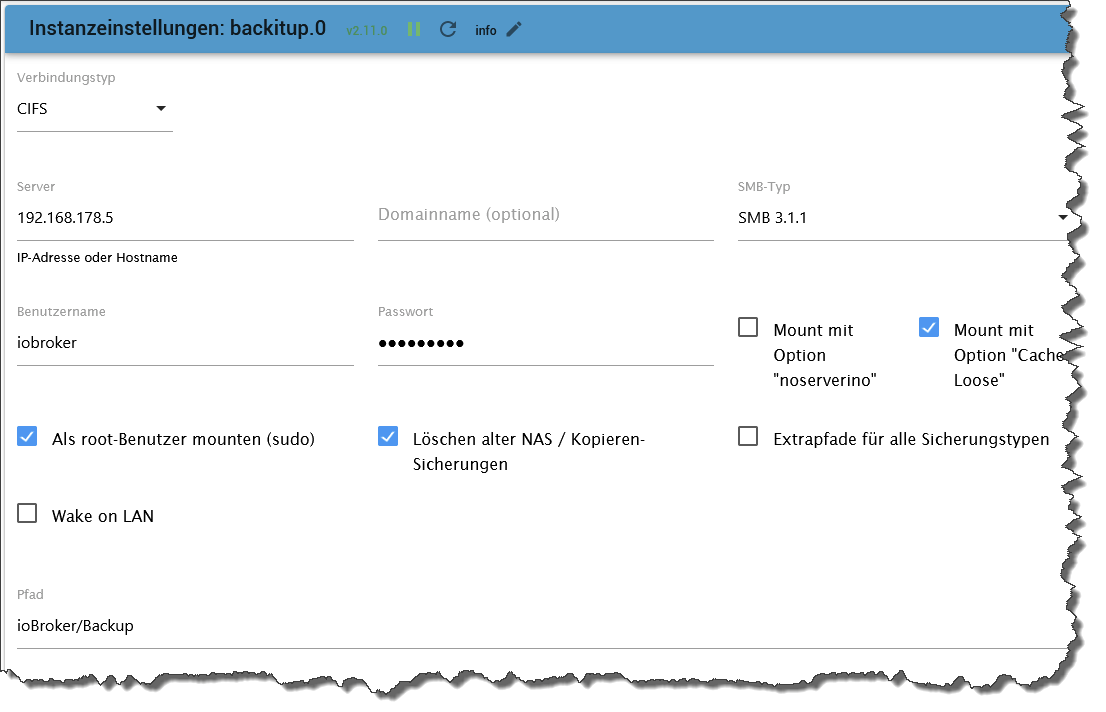Screen dimensions: 1106x712
Task: Click into the Benutzername field
Action: click(185, 343)
